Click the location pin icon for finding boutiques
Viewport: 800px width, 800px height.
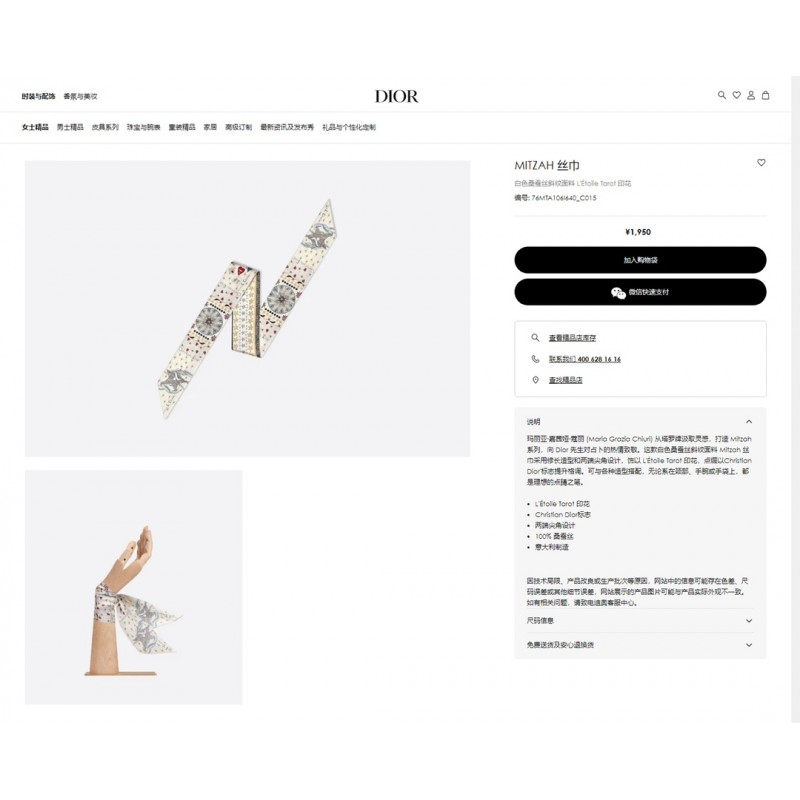point(535,380)
